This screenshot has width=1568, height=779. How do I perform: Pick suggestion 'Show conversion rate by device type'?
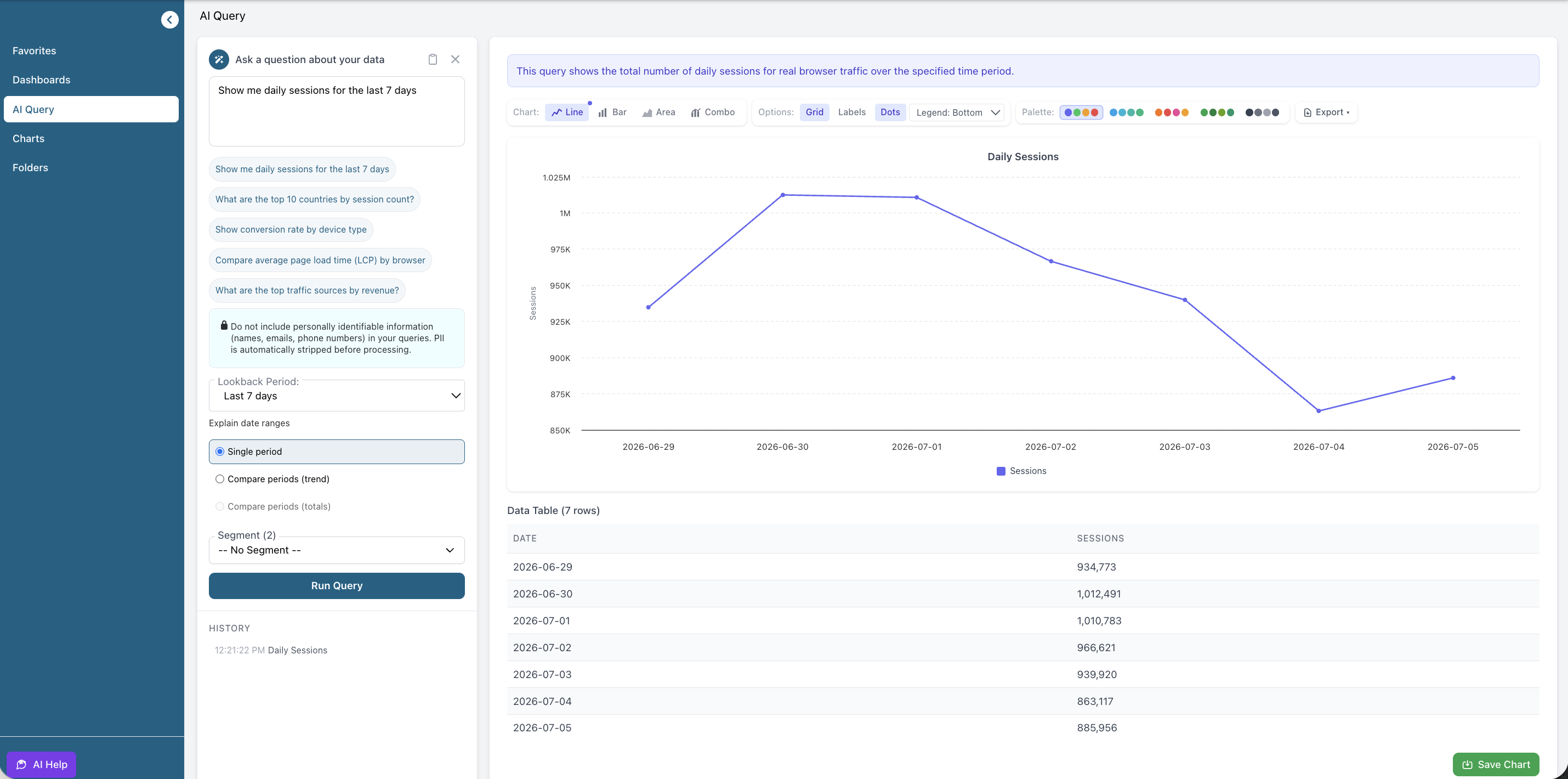point(291,230)
